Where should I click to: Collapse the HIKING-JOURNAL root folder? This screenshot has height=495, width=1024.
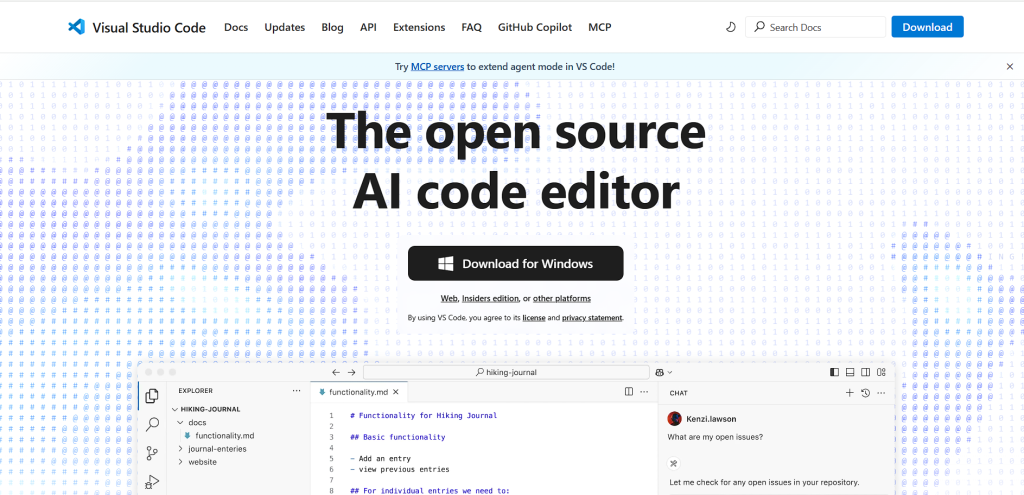[x=175, y=409]
